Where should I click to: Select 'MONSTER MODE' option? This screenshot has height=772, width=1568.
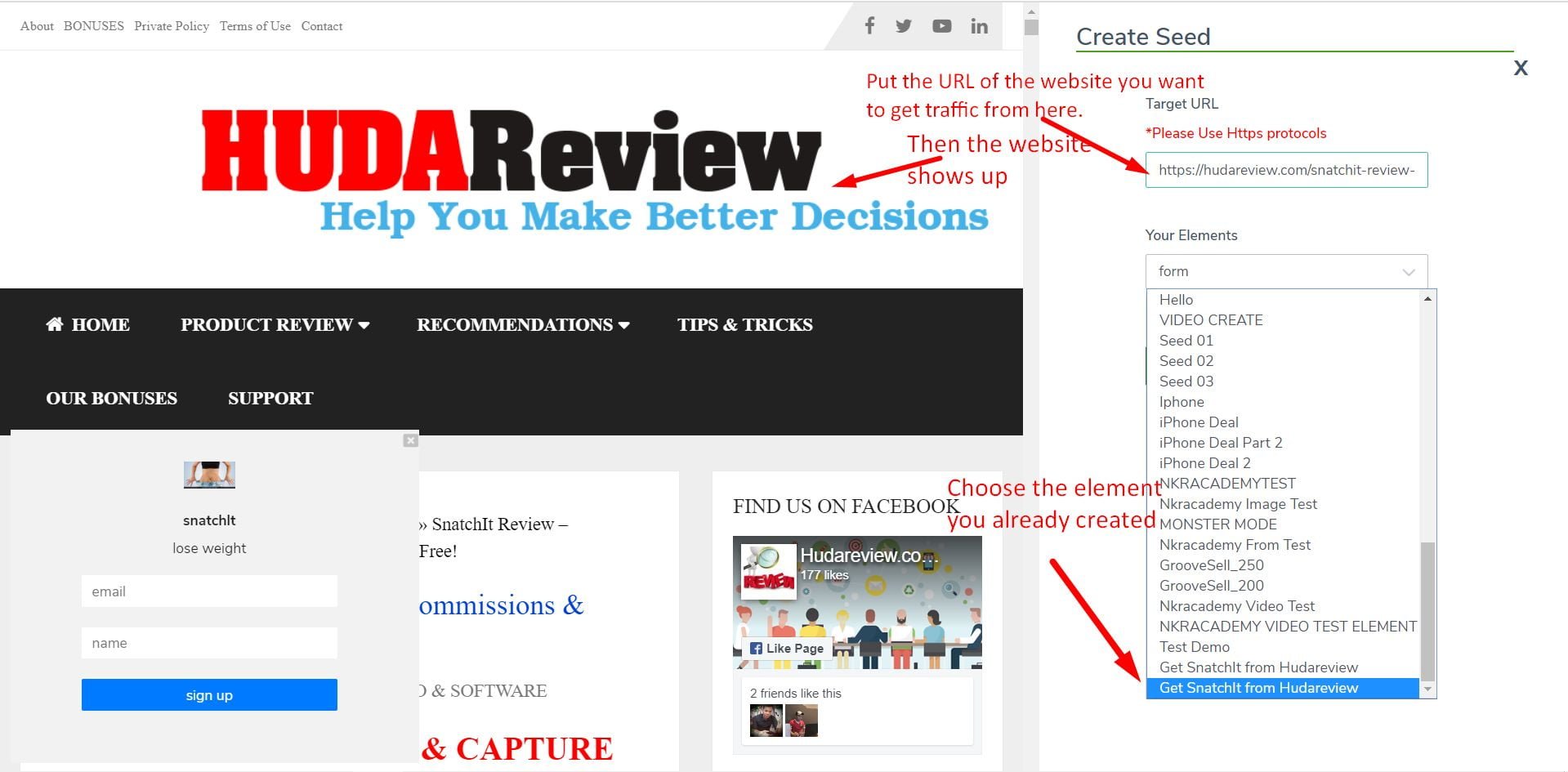pos(1283,524)
